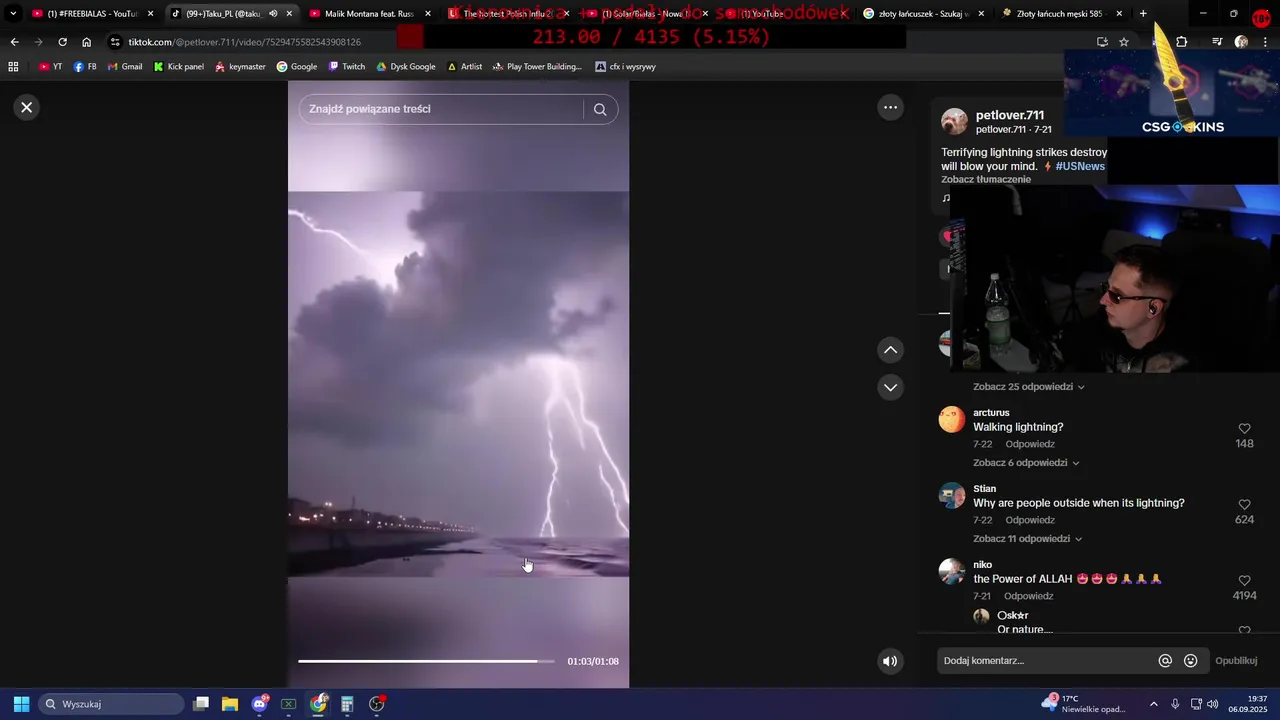Open the Chrome apps grid icon
The image size is (1280, 720).
13,67
